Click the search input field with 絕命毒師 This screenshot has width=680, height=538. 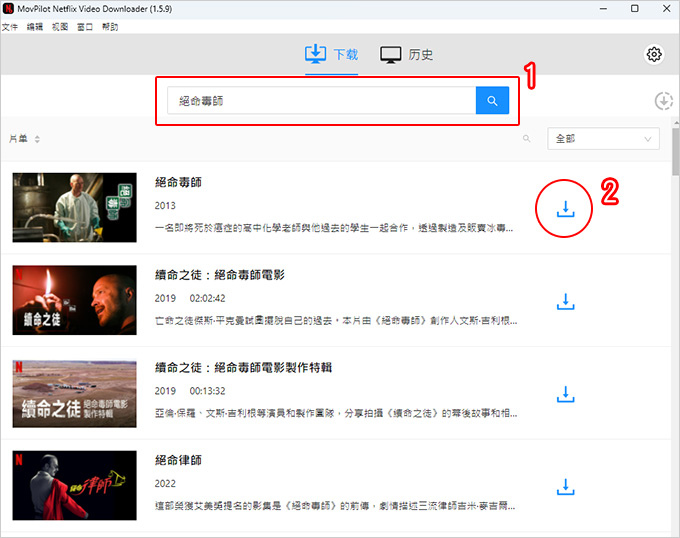(321, 101)
